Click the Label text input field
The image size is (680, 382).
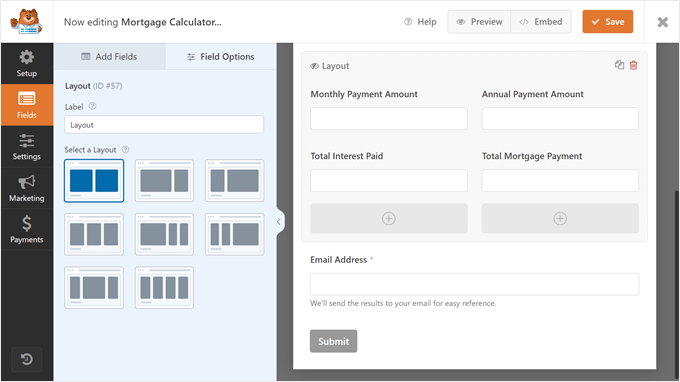pos(164,125)
